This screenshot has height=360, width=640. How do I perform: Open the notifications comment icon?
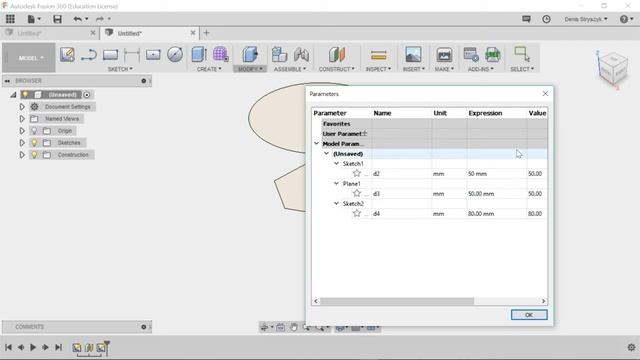526,19
